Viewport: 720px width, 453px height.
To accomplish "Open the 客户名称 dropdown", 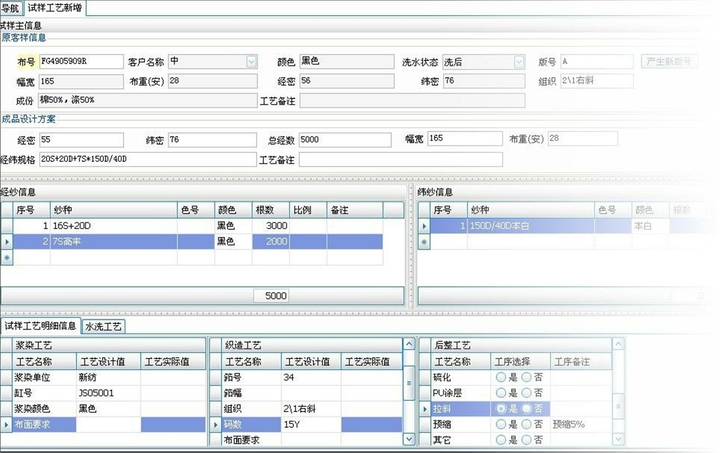I will [250, 62].
